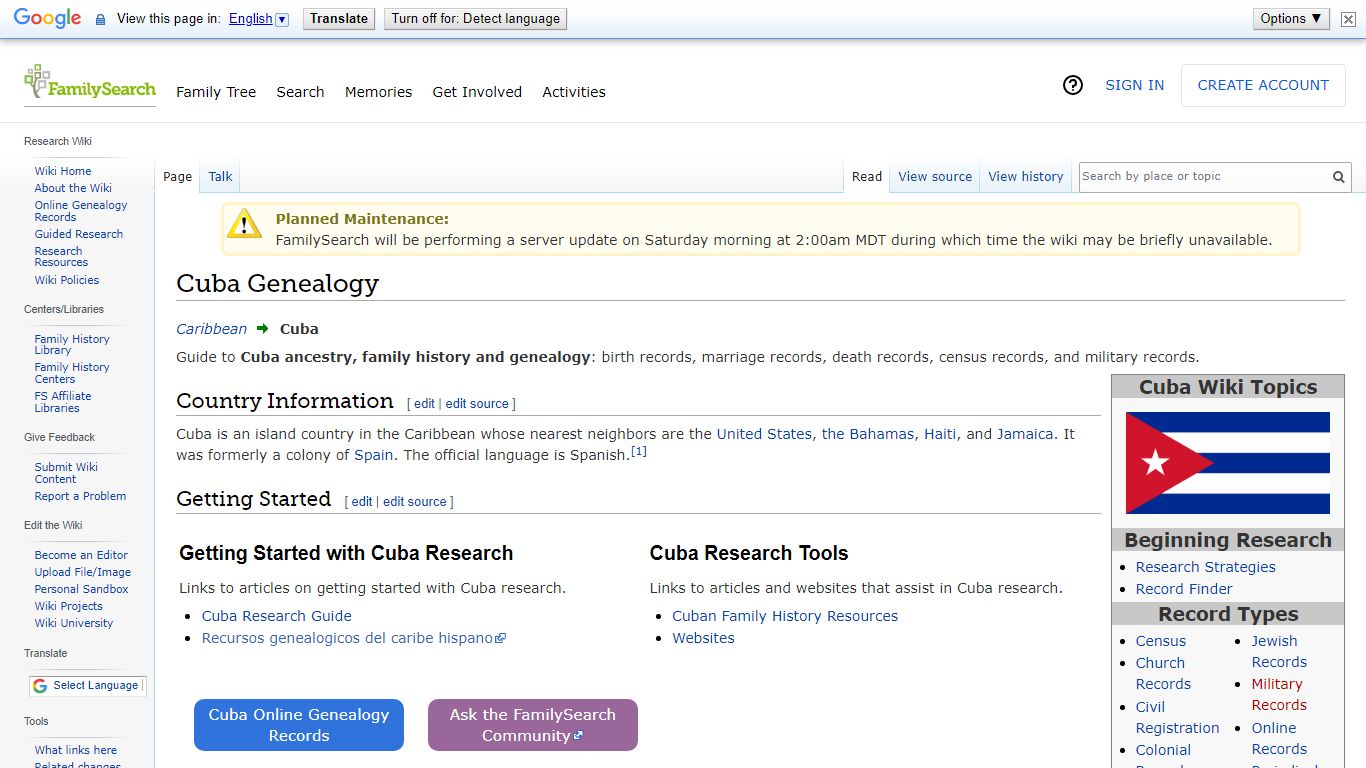Go to Wiki Home in sidebar
1366x768 pixels.
[x=63, y=171]
